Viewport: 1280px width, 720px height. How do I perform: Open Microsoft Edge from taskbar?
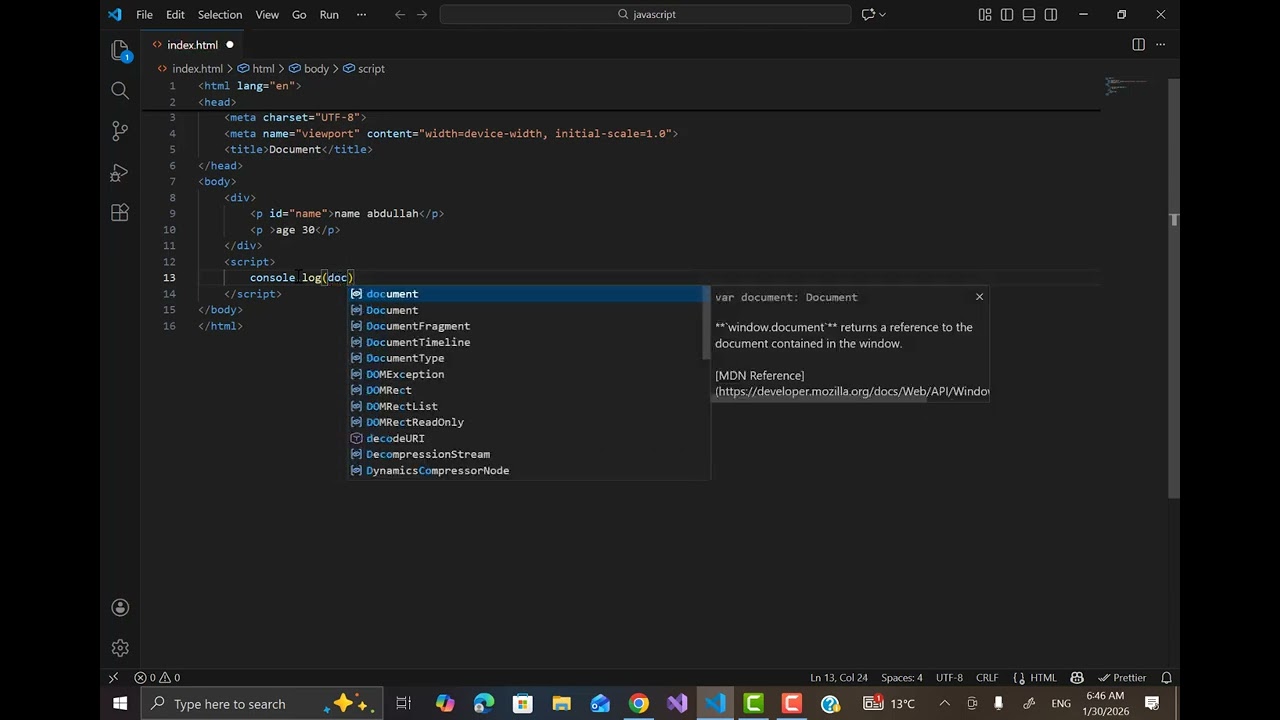tap(484, 704)
